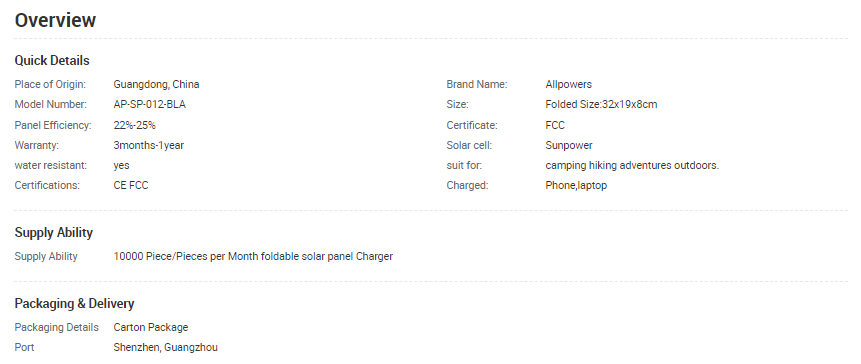The width and height of the screenshot is (861, 364).
Task: Click the Carton Package packaging value
Action: (151, 327)
